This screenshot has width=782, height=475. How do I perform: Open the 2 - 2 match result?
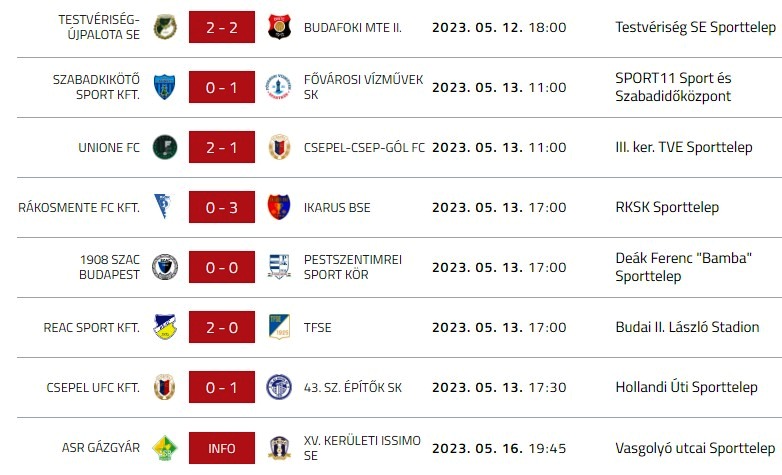[x=222, y=28]
